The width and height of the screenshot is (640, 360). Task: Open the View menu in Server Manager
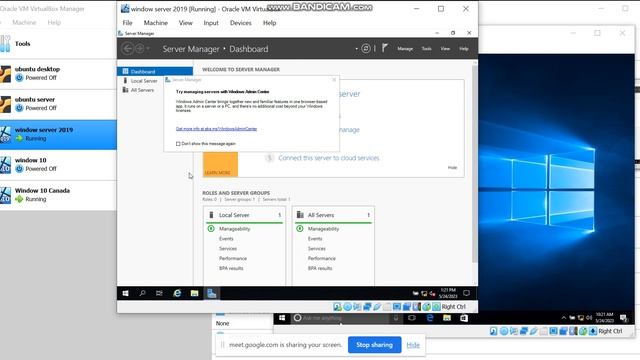coord(445,49)
